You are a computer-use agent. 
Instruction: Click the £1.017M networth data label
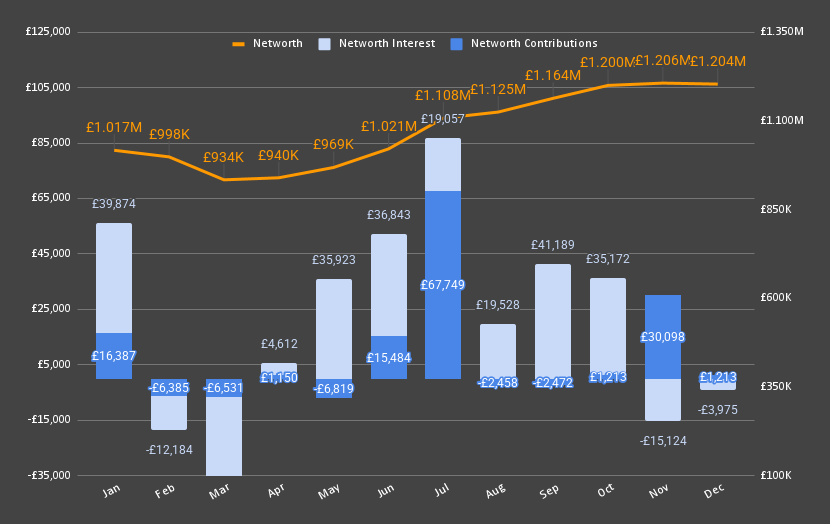click(114, 127)
